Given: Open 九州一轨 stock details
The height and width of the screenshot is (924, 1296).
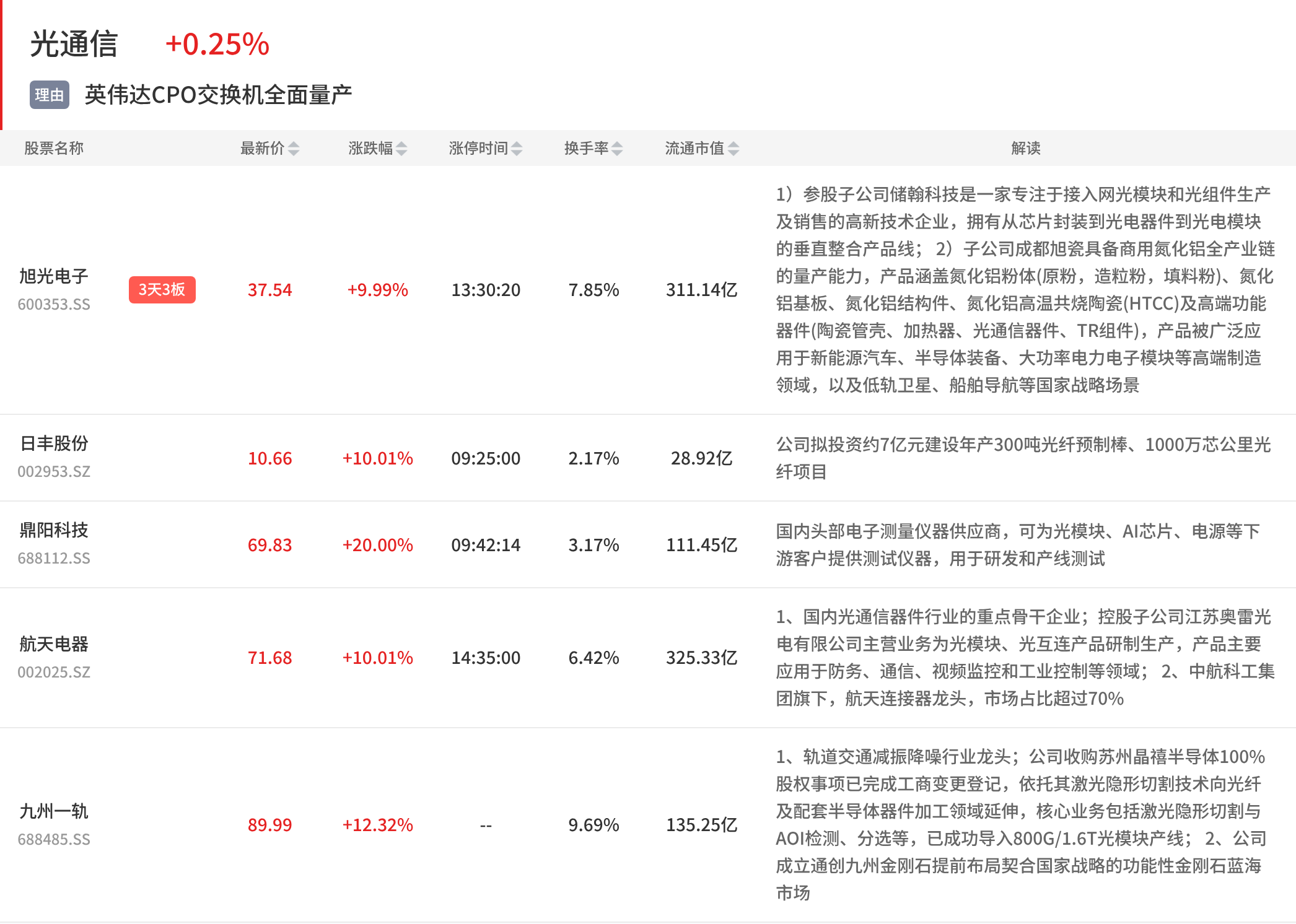Looking at the screenshot, I should click(54, 811).
